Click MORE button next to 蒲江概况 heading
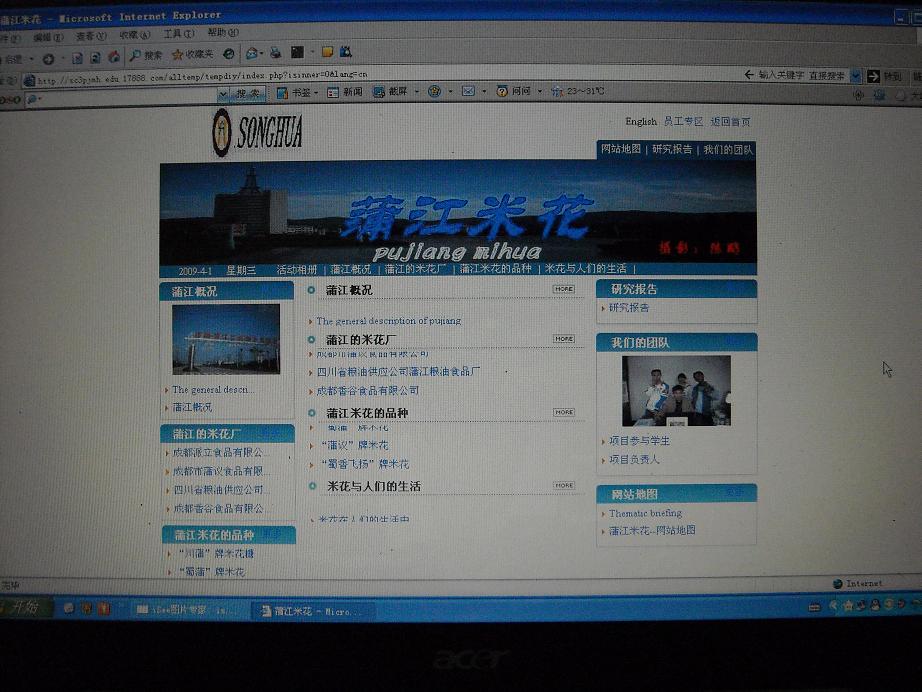Screen dimensions: 922x692 pyautogui.click(x=564, y=289)
